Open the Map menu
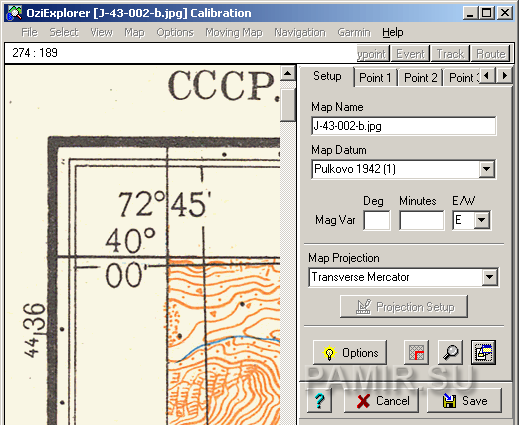519x425 pixels. (x=134, y=32)
